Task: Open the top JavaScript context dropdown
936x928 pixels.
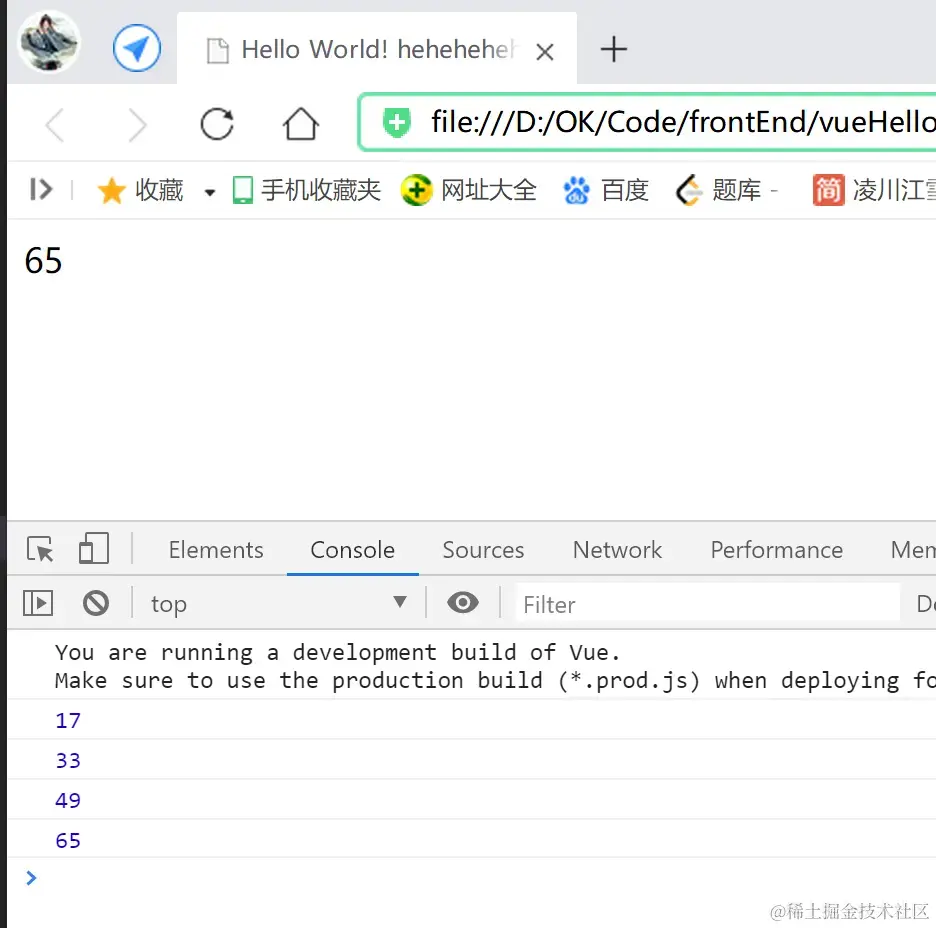Action: [279, 603]
